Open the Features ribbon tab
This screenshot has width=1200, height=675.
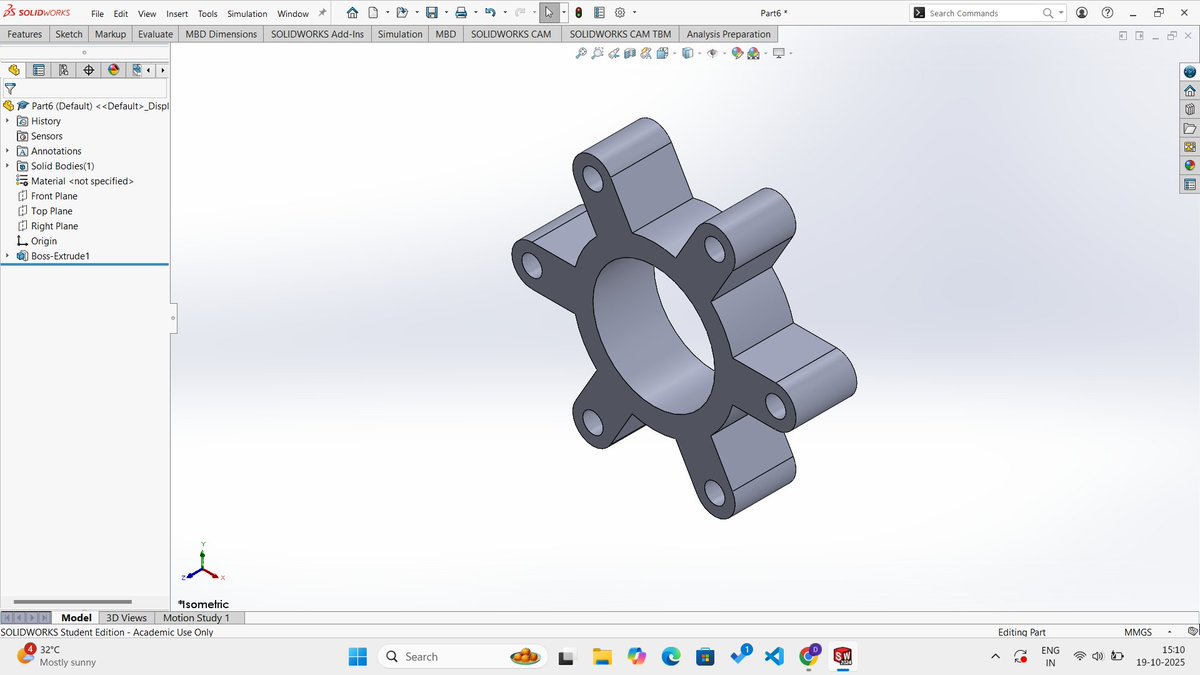(x=25, y=34)
